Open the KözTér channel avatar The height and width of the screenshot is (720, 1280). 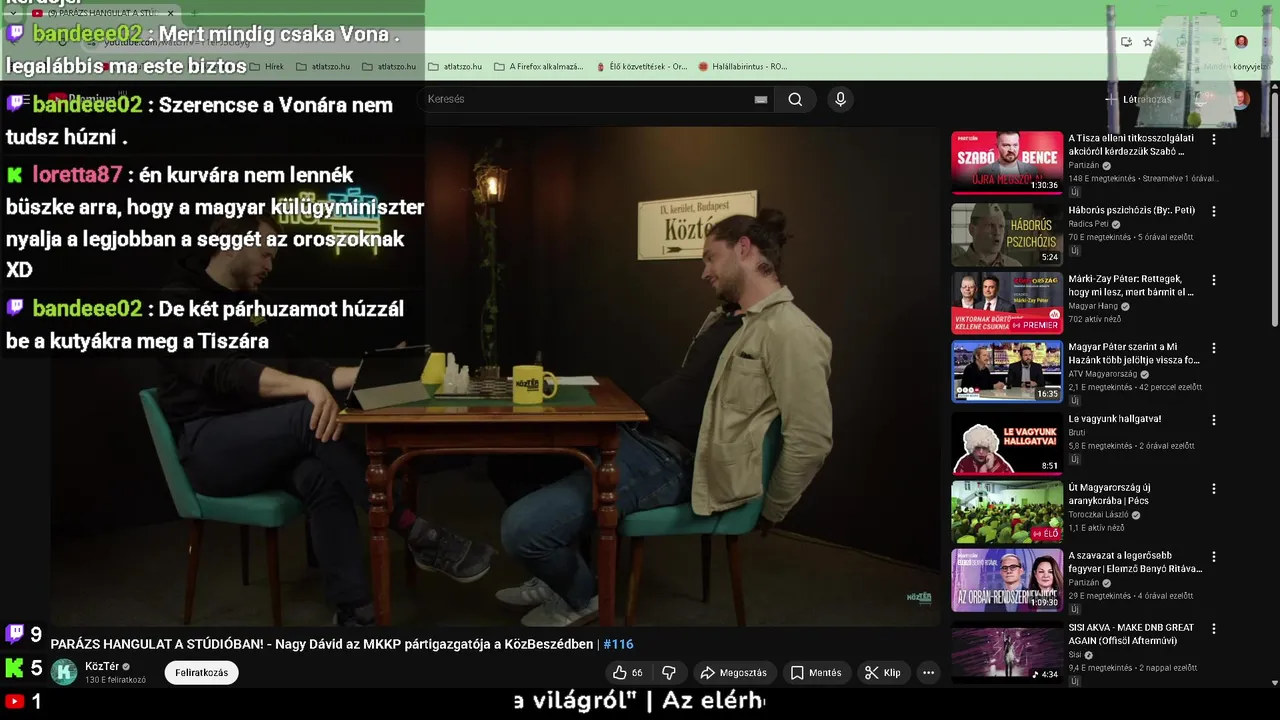64,673
